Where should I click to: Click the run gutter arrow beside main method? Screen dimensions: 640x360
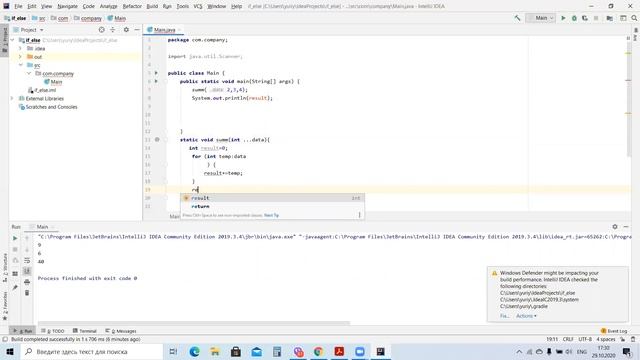click(156, 81)
